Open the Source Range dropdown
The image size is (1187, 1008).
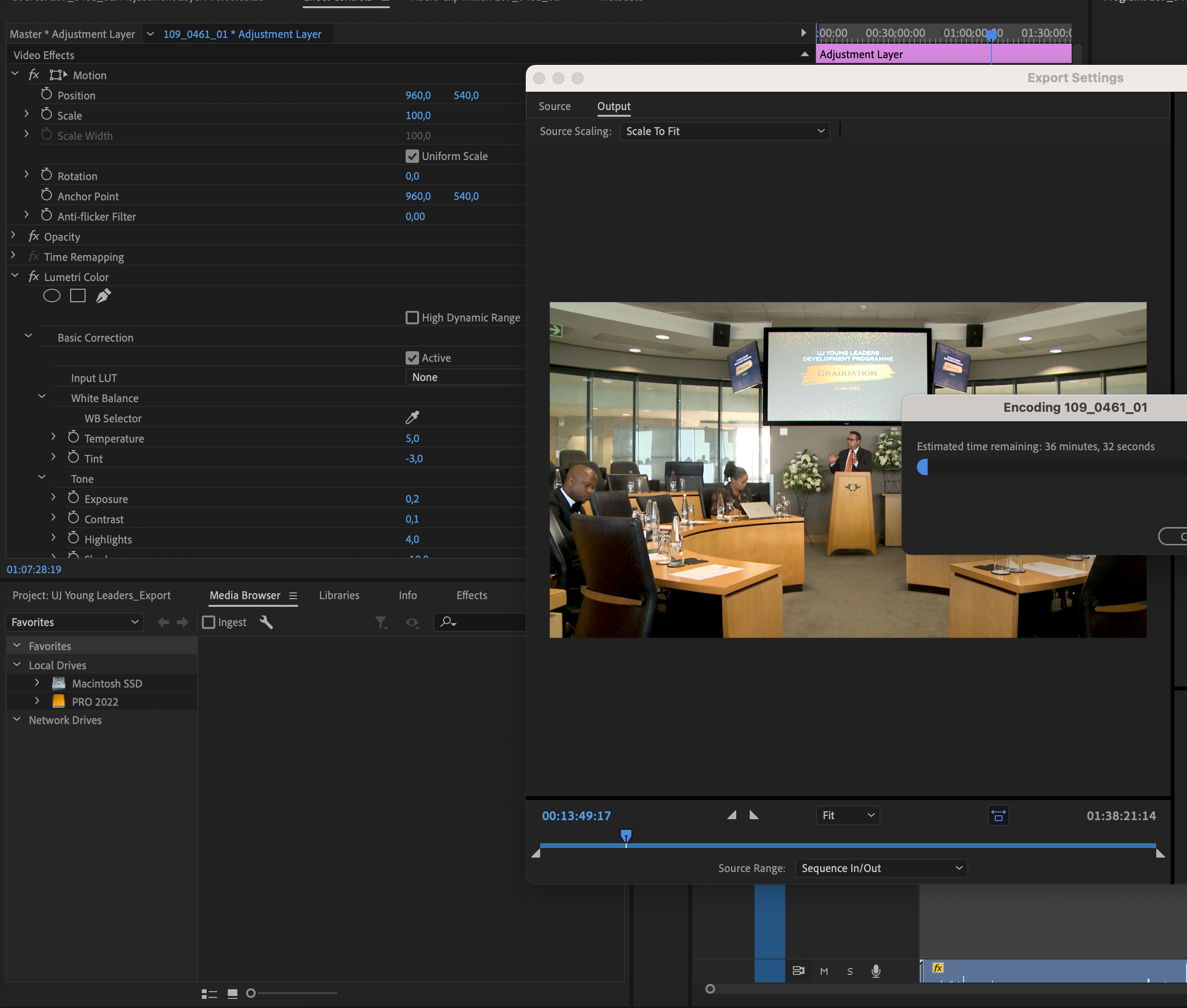[x=881, y=868]
